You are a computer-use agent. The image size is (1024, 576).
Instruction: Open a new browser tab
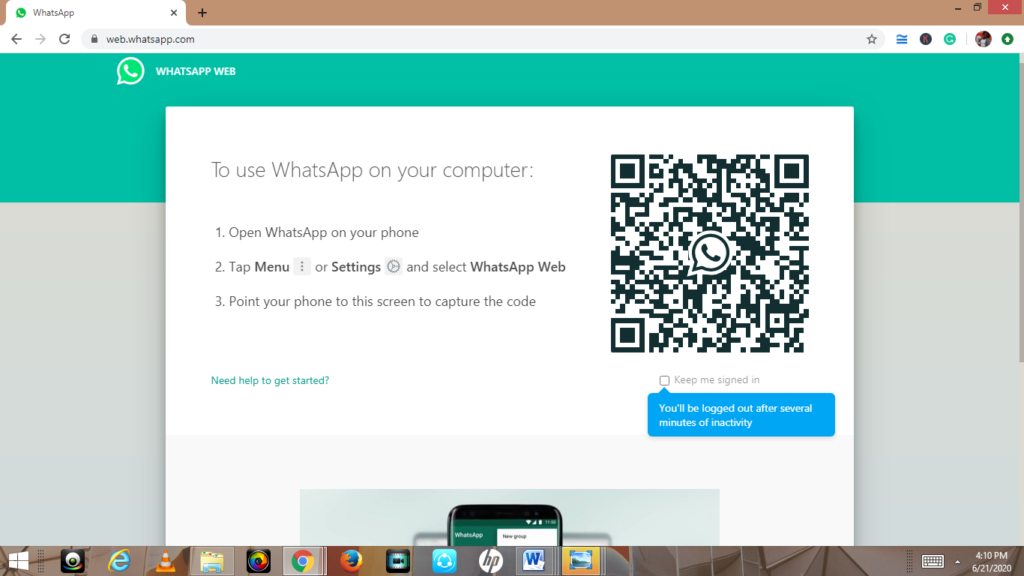click(x=202, y=12)
